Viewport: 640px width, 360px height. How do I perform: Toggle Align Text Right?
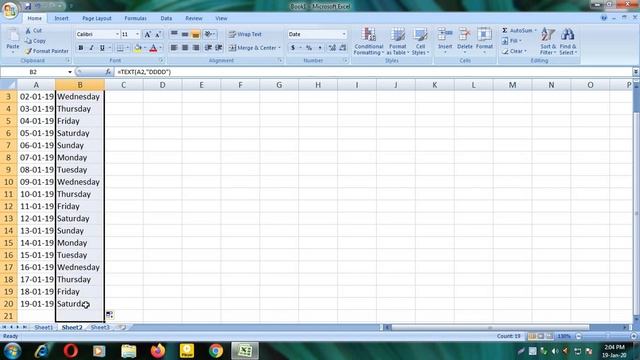196,48
